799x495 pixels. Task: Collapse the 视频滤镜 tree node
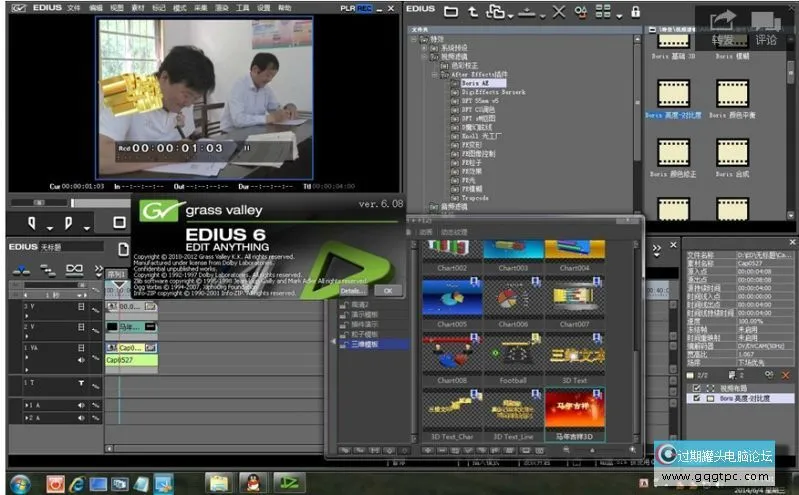[424, 56]
